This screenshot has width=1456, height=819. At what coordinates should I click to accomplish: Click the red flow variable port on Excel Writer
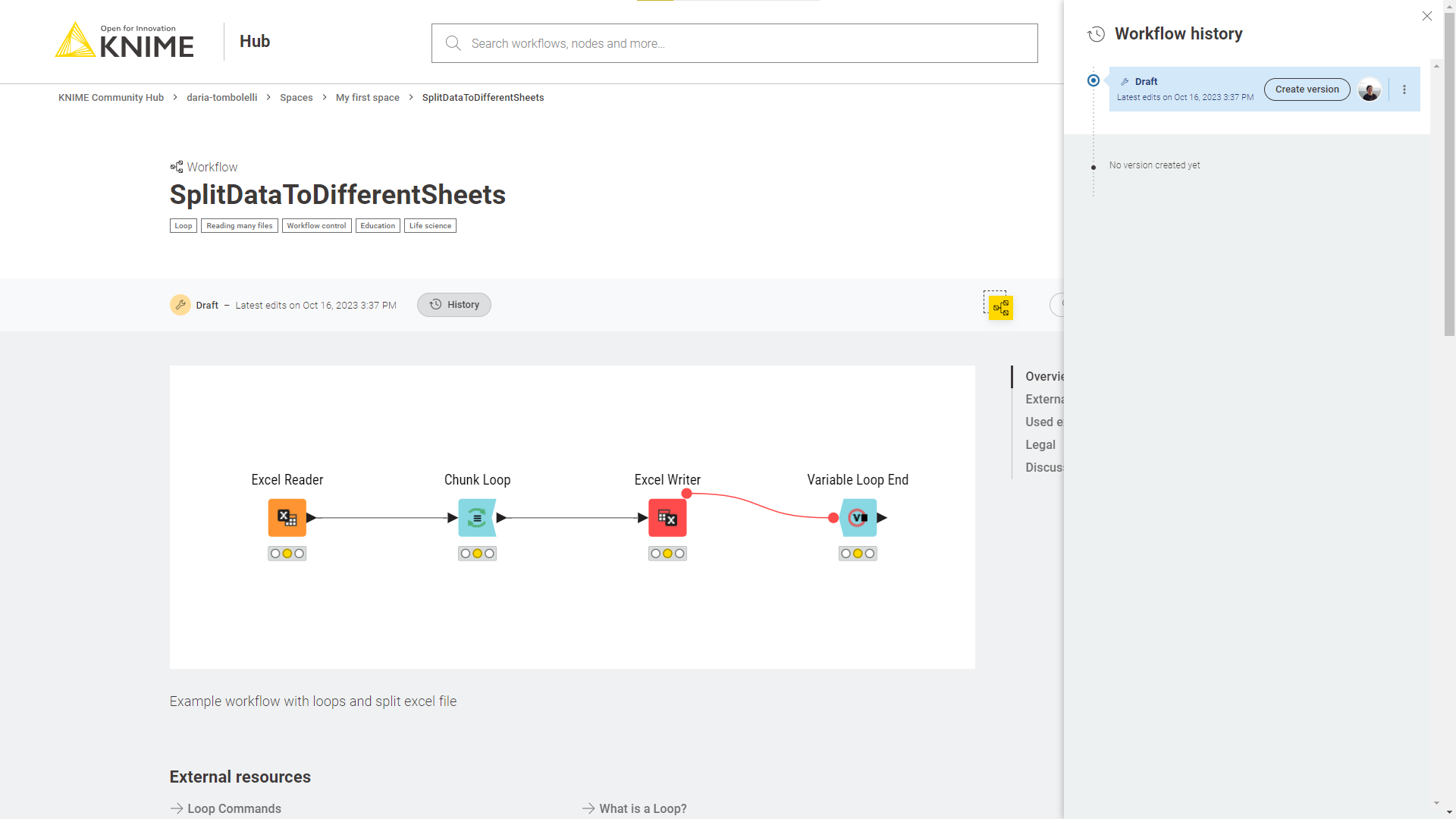point(686,494)
